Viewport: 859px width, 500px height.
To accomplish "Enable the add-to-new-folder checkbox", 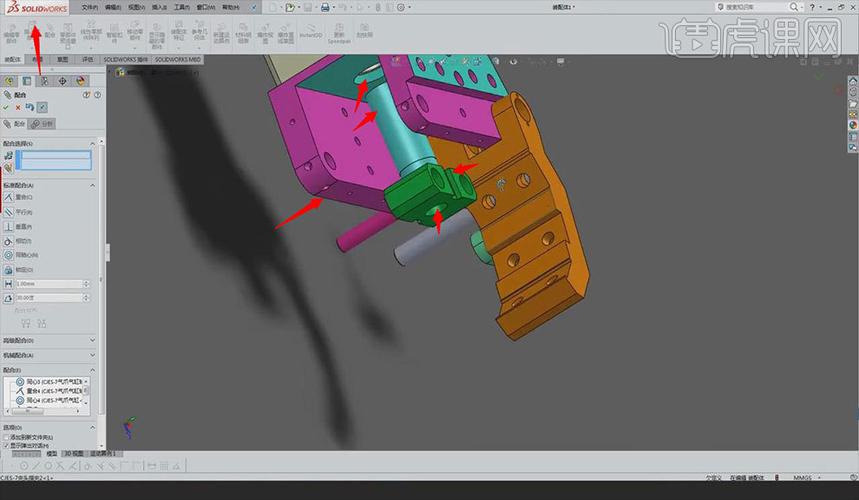I will [6, 438].
